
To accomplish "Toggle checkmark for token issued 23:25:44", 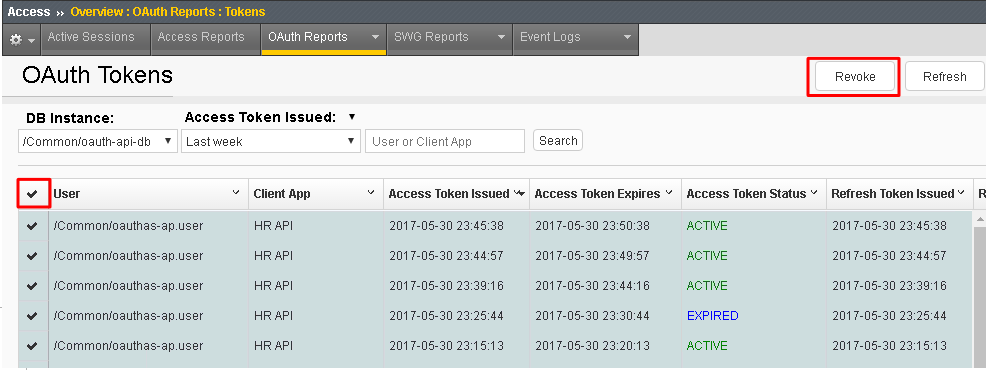I will click(32, 315).
